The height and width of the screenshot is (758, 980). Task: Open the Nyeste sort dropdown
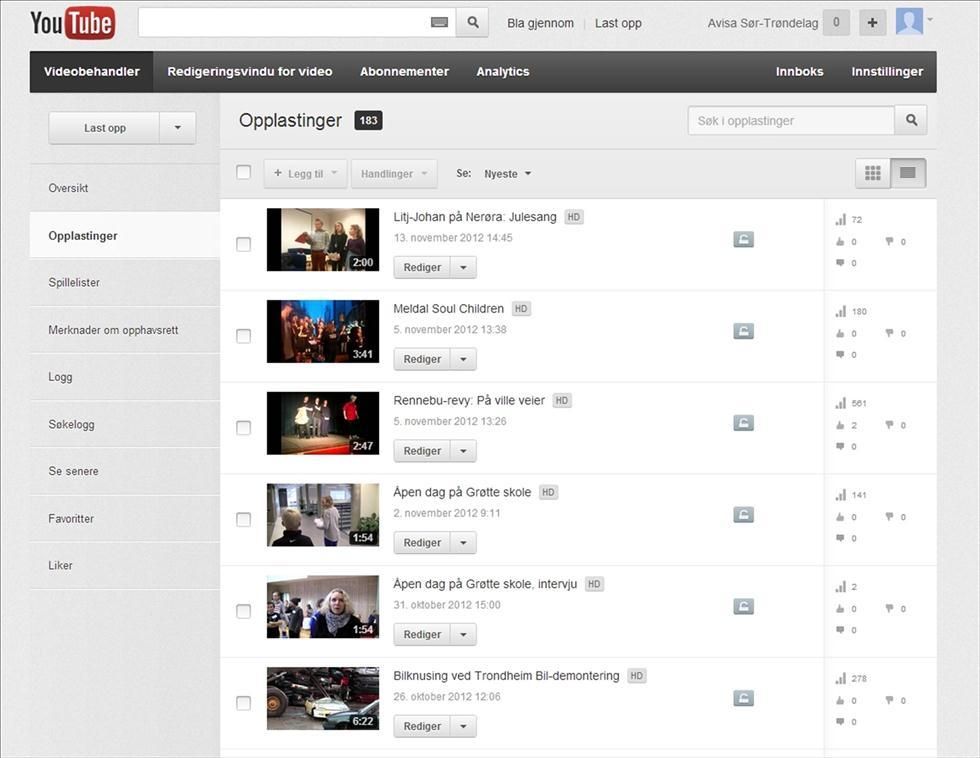click(506, 173)
